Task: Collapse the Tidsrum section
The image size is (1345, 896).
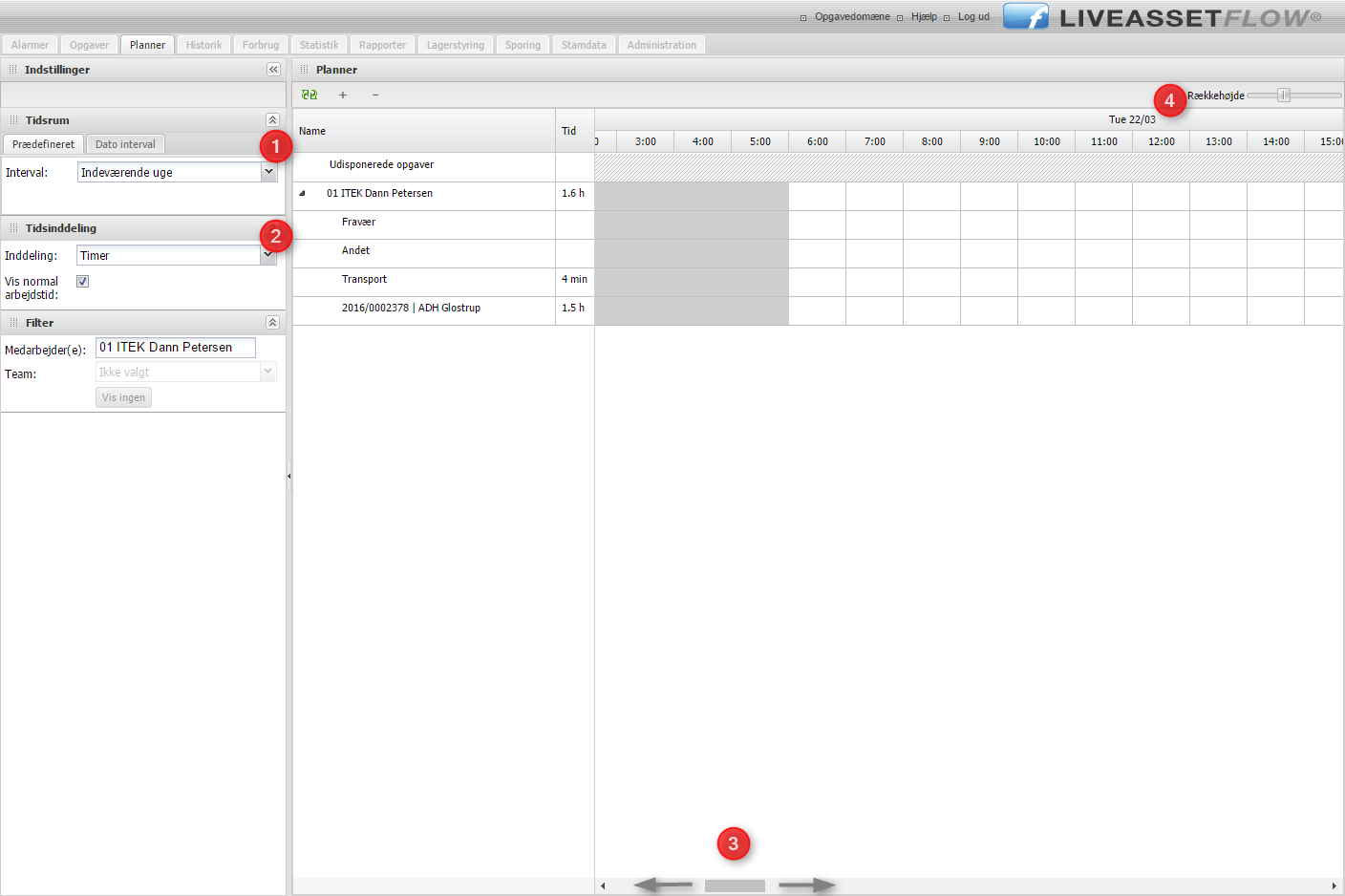Action: pos(272,120)
